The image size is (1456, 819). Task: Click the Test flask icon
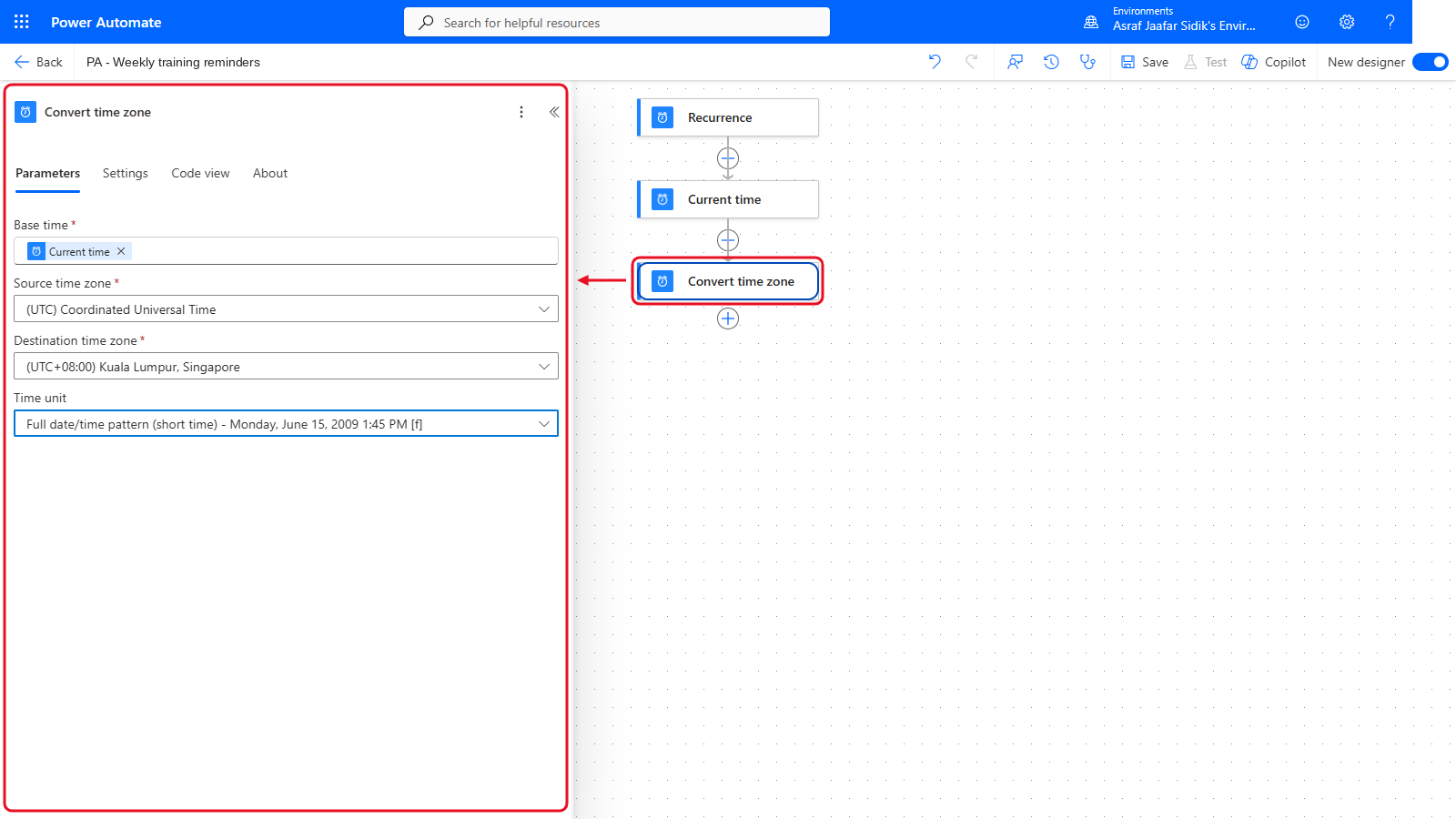[1190, 62]
